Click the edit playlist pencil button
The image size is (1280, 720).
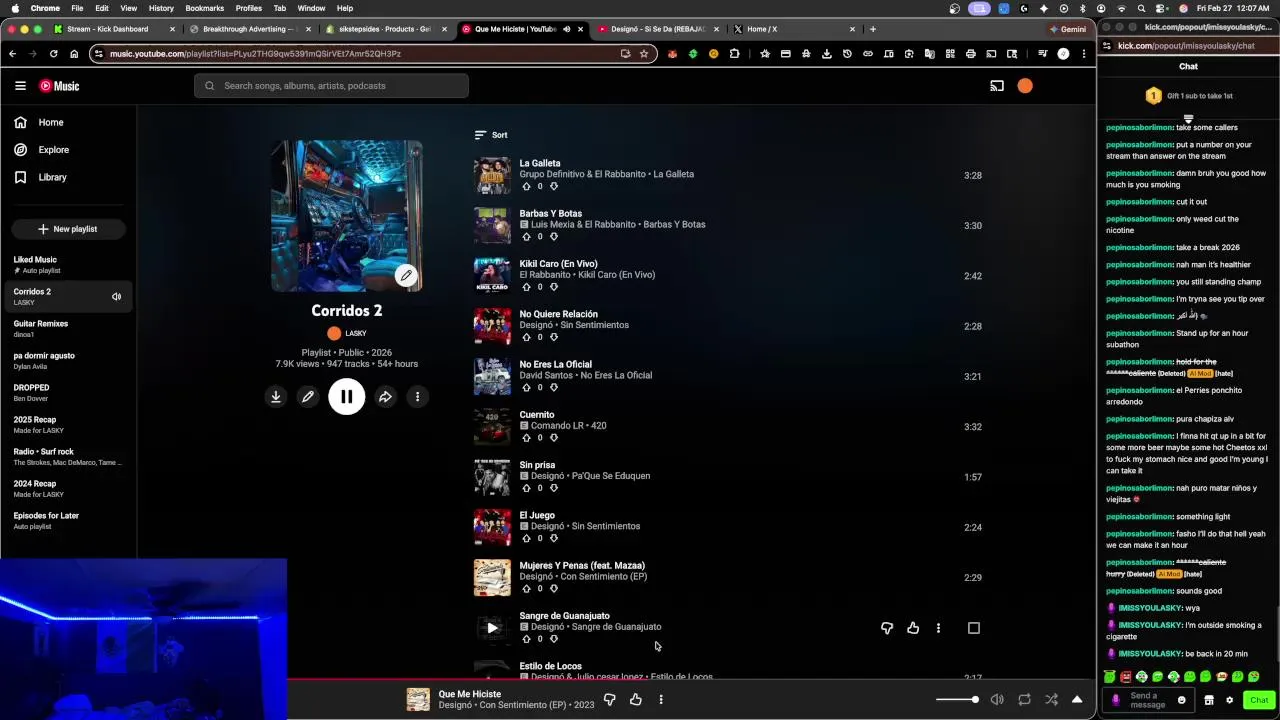(x=308, y=397)
